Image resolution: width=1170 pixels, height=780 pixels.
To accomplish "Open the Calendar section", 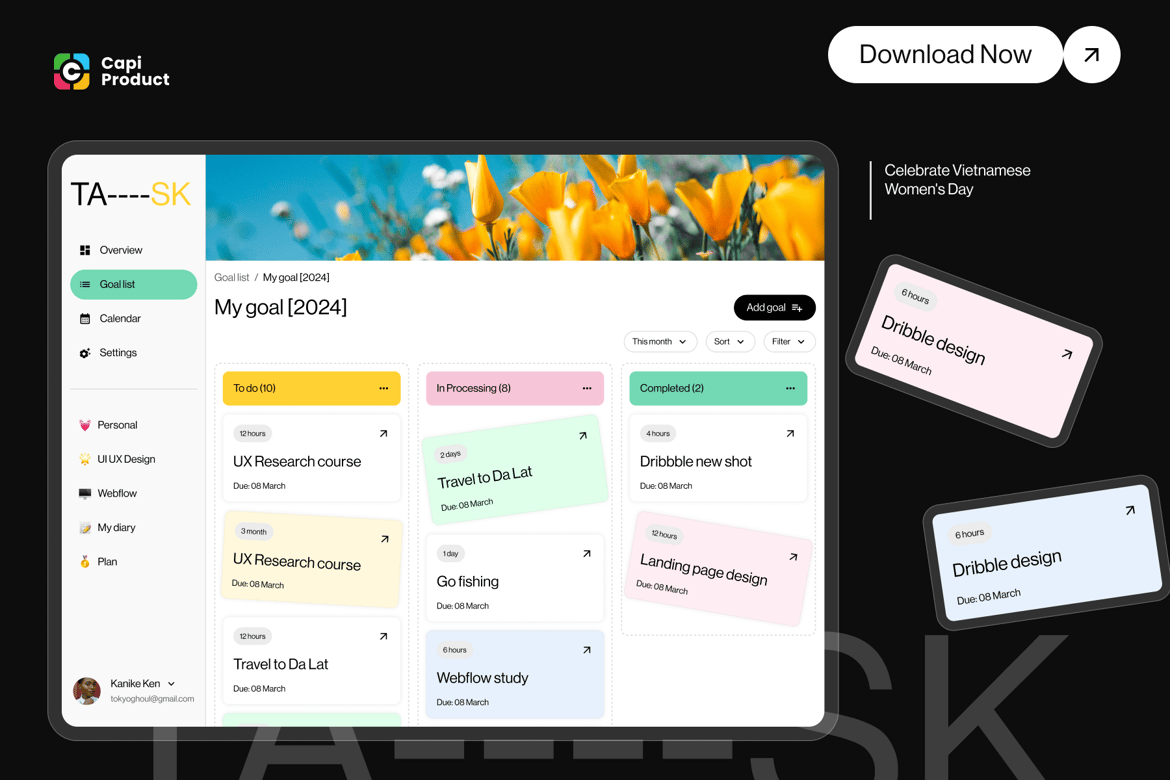I will coord(134,319).
